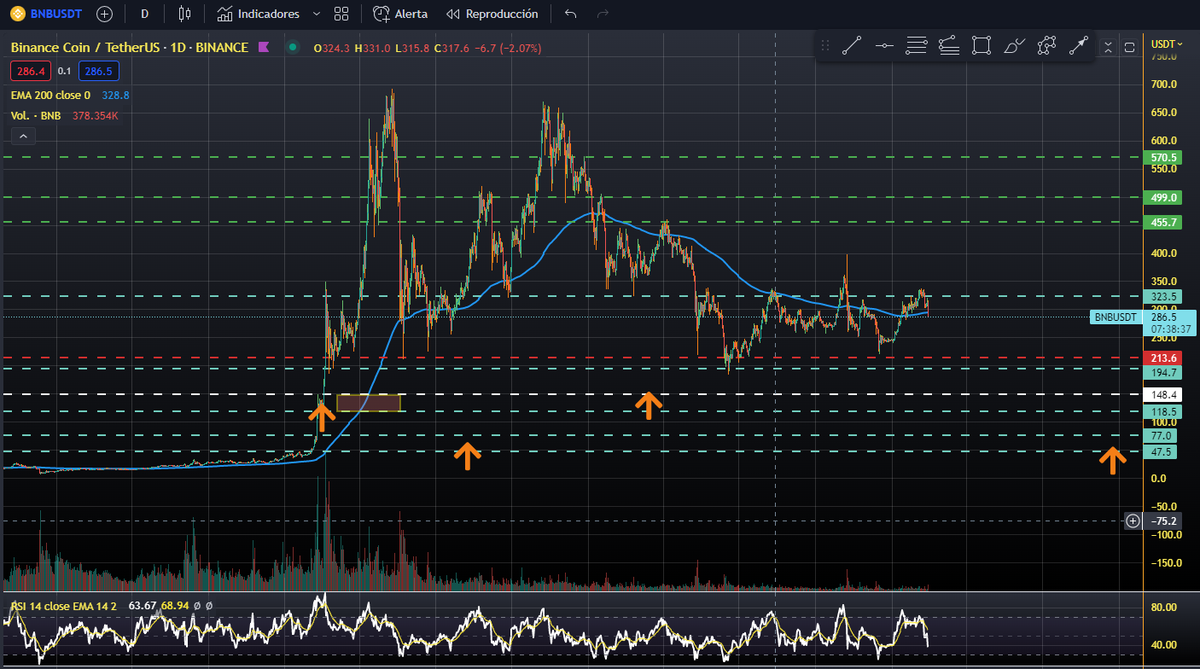The image size is (1200, 669).
Task: Select the Vol. BNB indicator legend
Action: pyautogui.click(x=38, y=116)
